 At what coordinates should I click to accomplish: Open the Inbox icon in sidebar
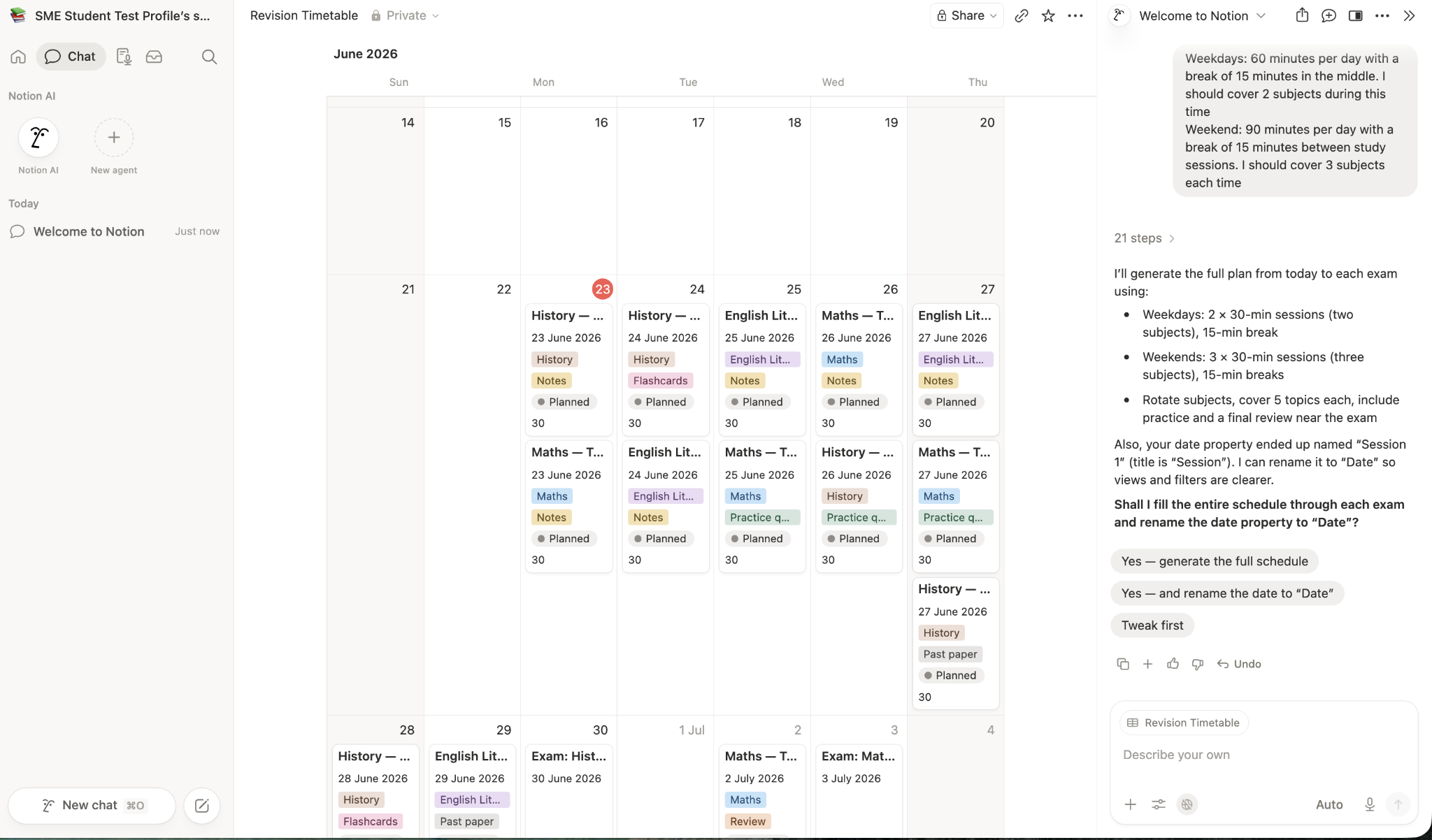pos(154,57)
